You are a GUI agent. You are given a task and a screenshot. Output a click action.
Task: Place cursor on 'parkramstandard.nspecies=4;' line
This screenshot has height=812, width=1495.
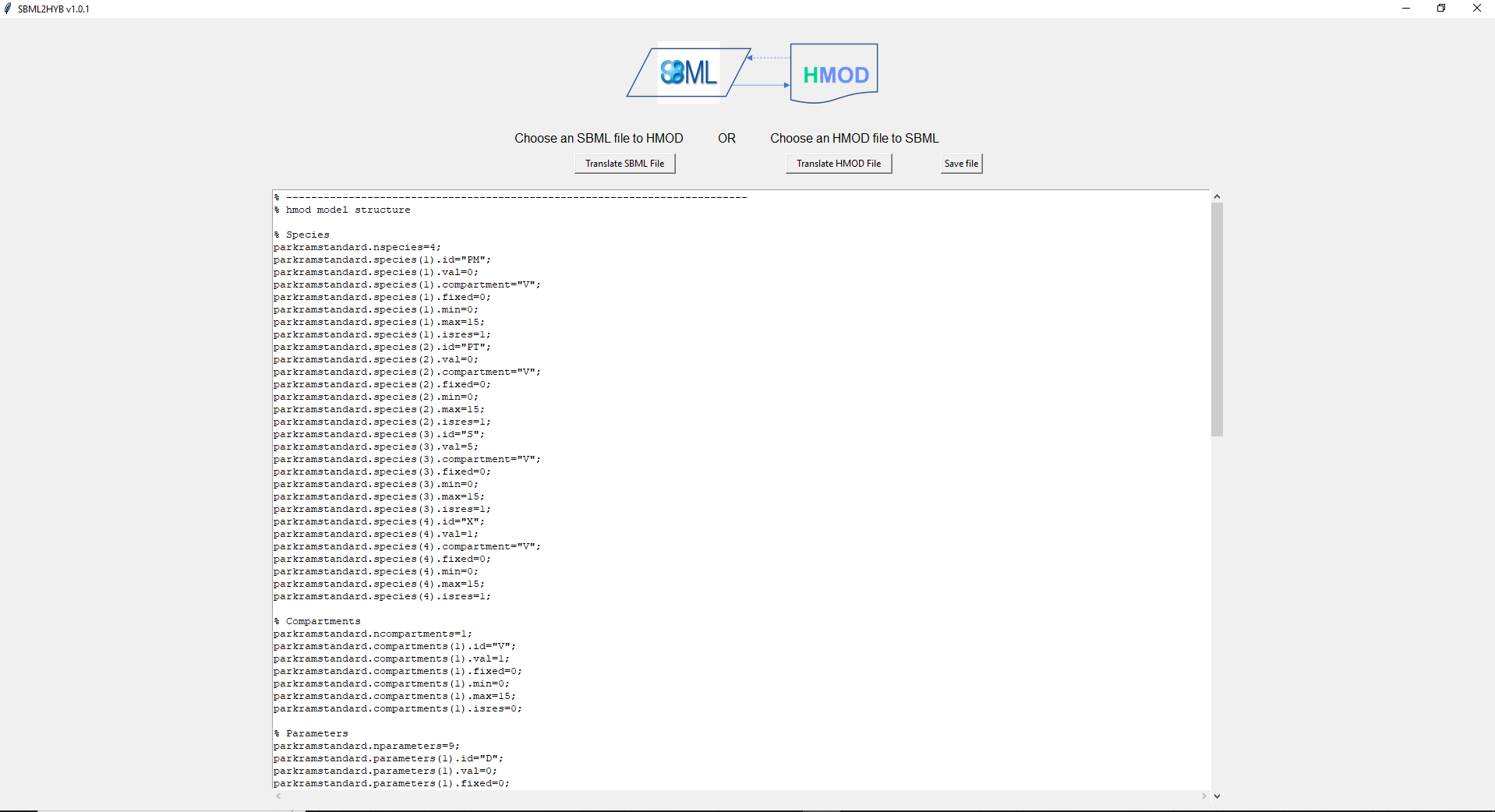357,248
